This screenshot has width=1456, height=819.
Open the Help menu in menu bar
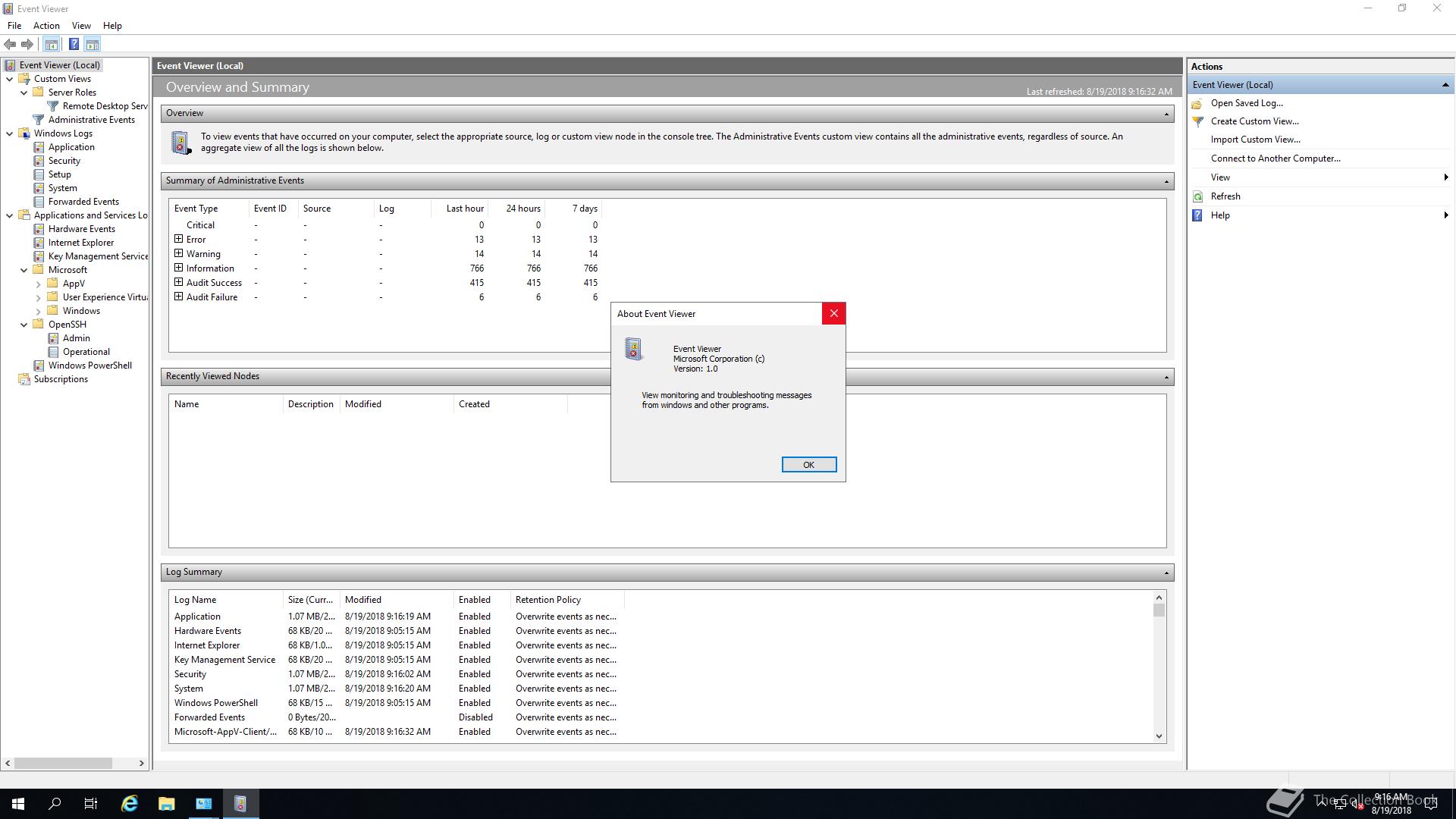tap(112, 26)
